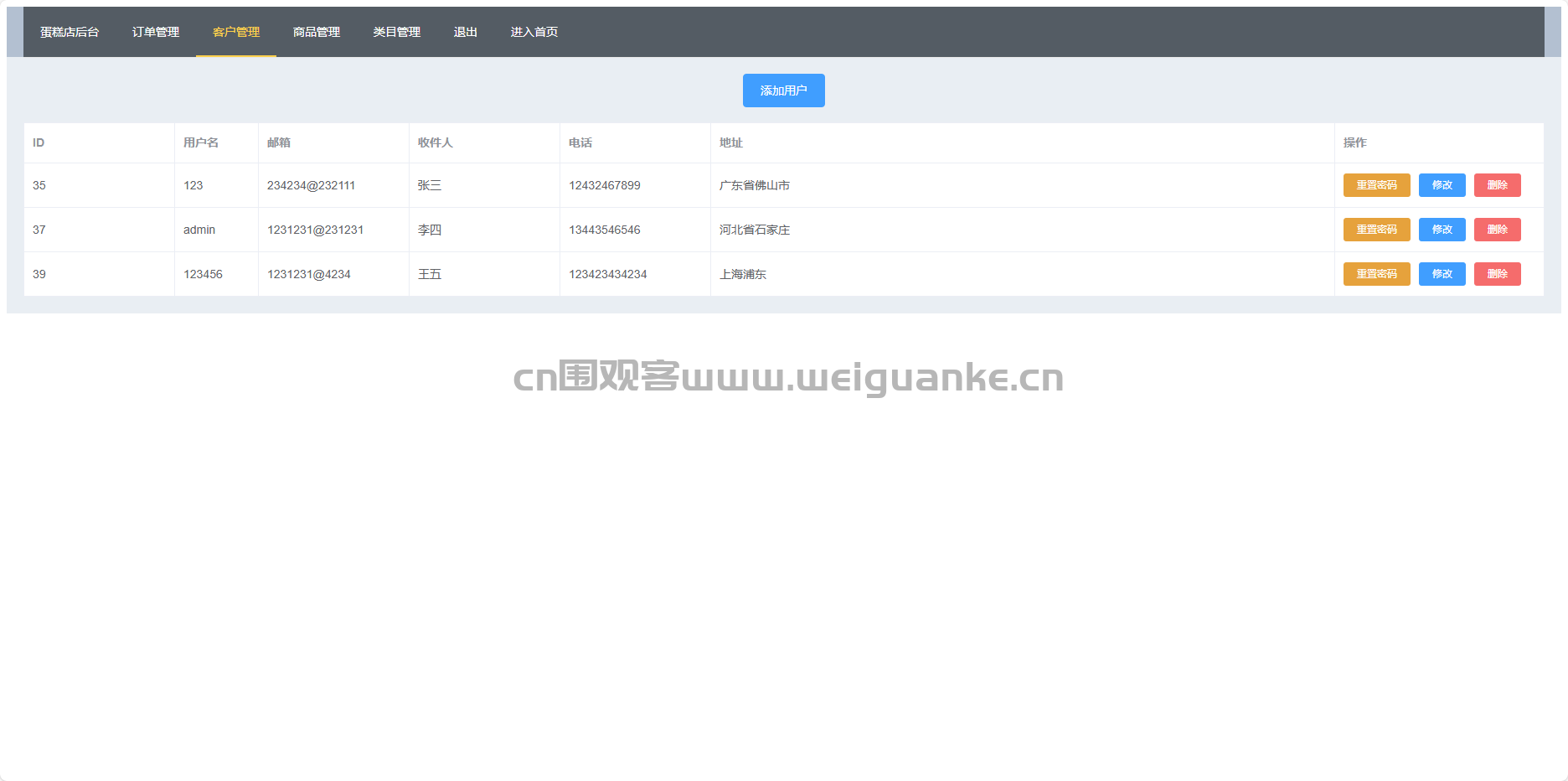This screenshot has height=781, width=1568.
Task: Click the 用户名 column header
Action: click(201, 142)
